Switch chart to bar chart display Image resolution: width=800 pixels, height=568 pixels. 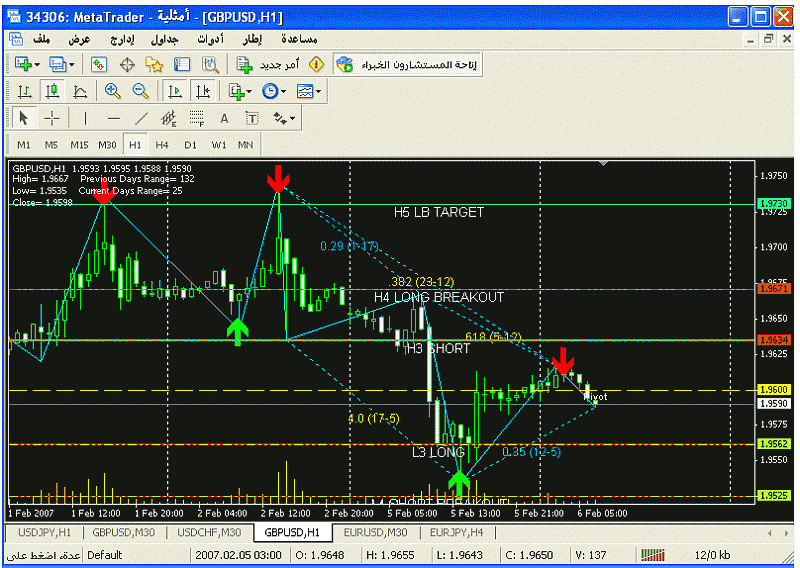tap(25, 91)
